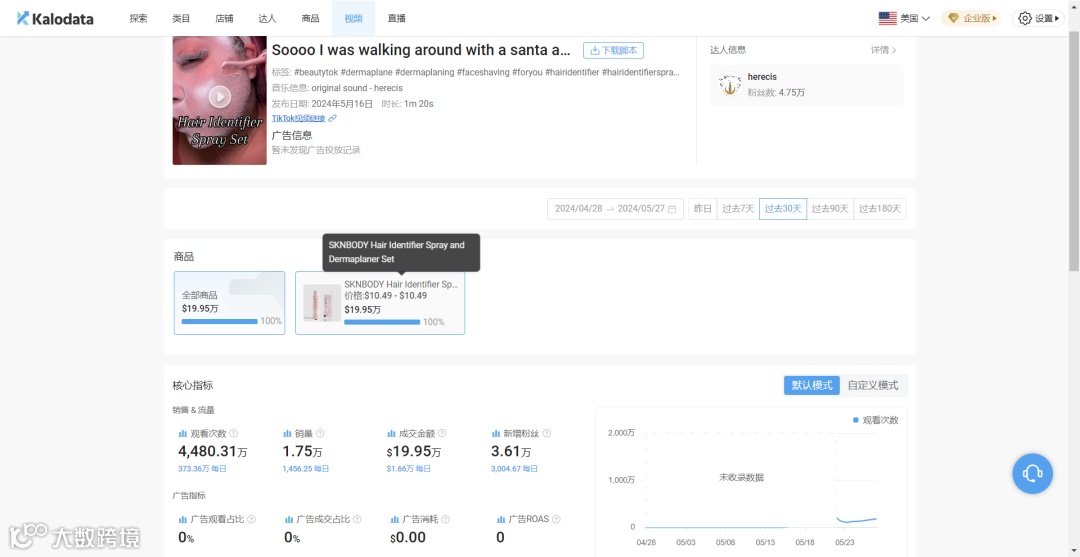Expand 设置 menu
1080x557 pixels.
coord(1039,19)
